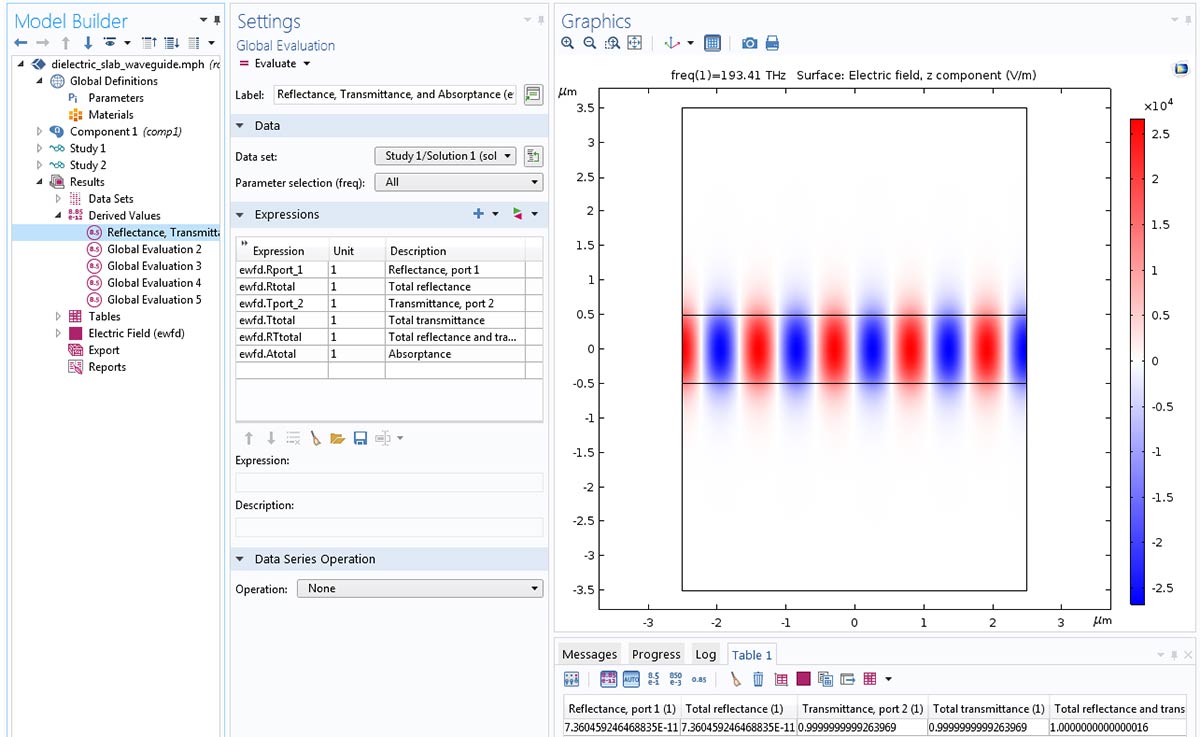The image size is (1200, 737).
Task: Save expressions to file with the disk icon
Action: tap(360, 438)
